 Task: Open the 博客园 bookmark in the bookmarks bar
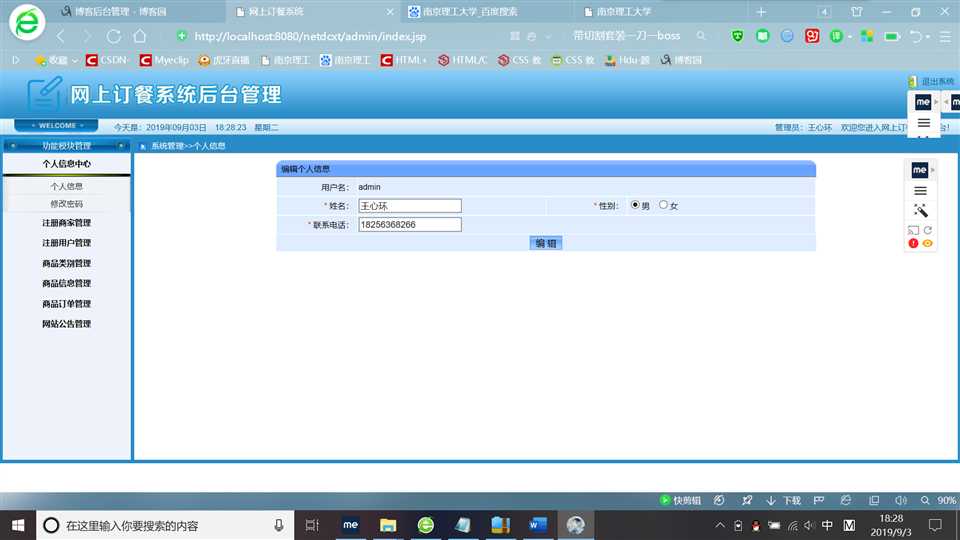pyautogui.click(x=681, y=60)
